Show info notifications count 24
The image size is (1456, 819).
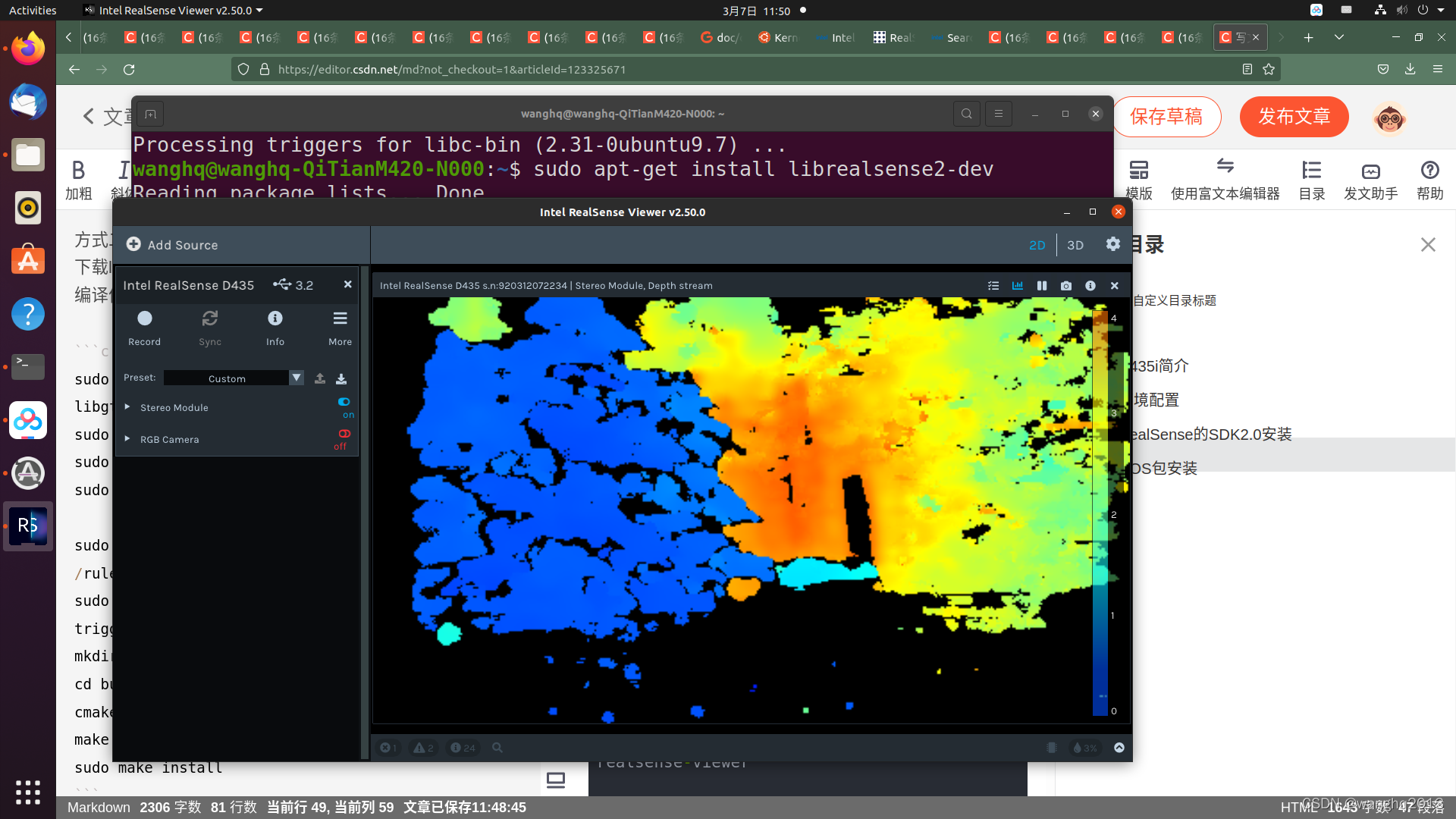463,748
